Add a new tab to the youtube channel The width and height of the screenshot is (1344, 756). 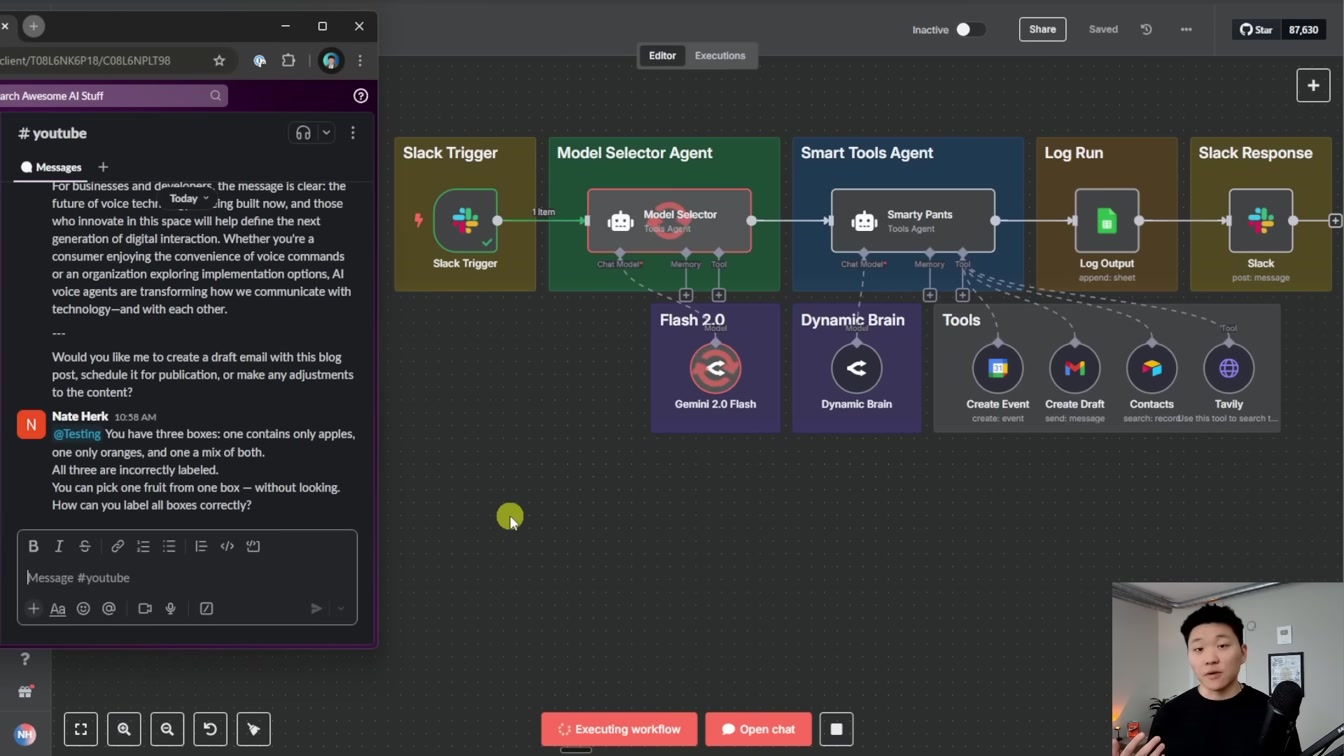click(103, 167)
